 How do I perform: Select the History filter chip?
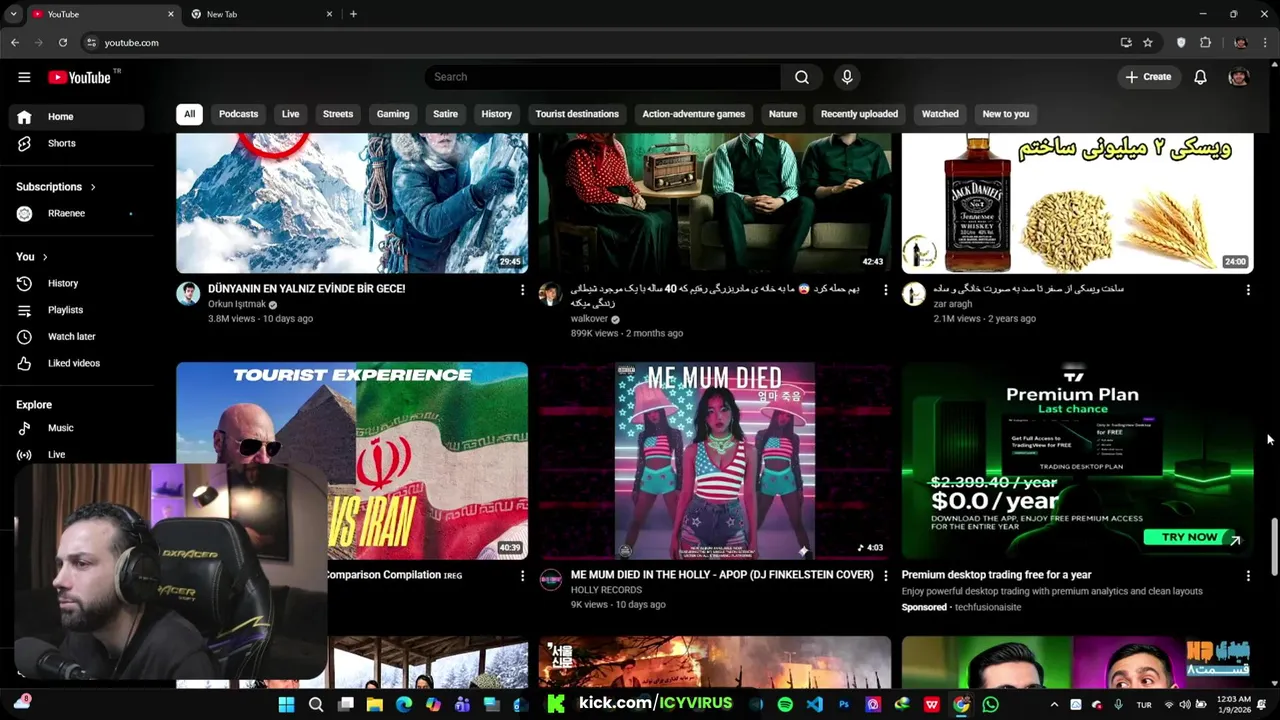pos(496,114)
